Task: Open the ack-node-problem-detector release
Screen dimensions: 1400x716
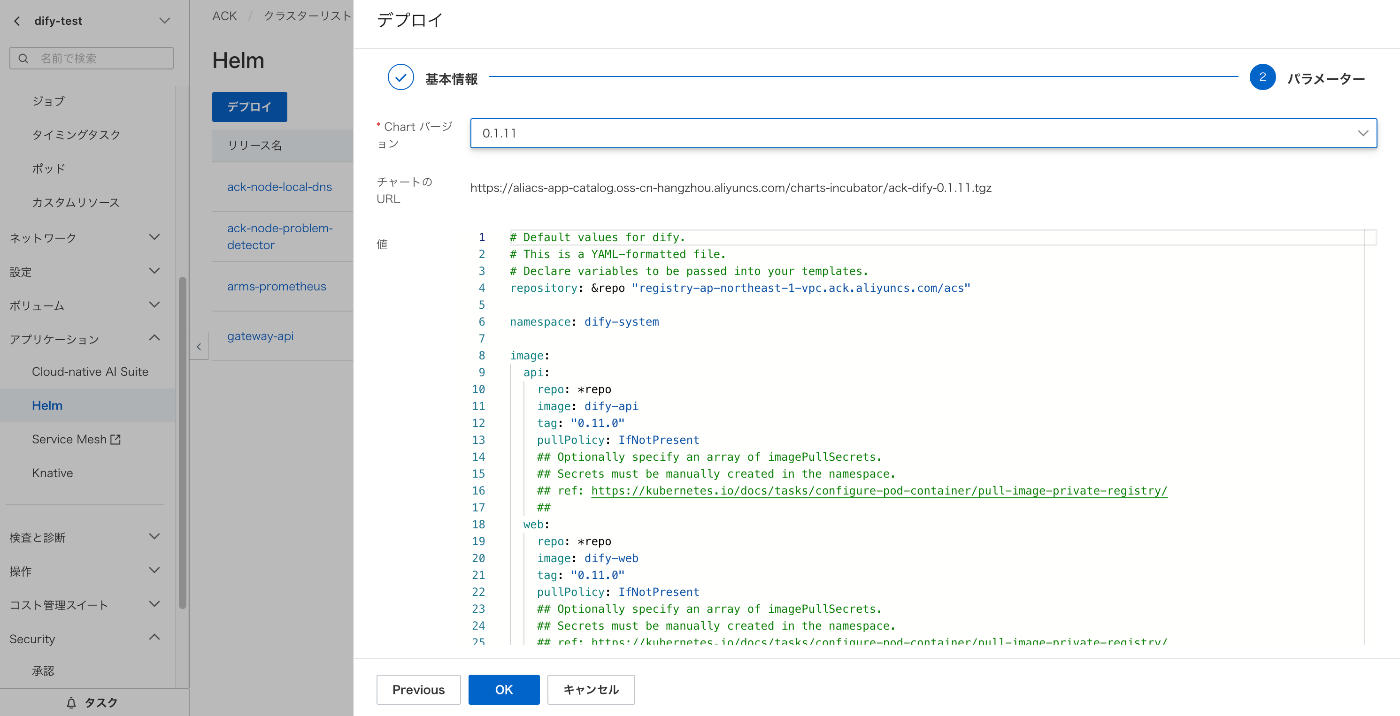Action: pos(279,237)
